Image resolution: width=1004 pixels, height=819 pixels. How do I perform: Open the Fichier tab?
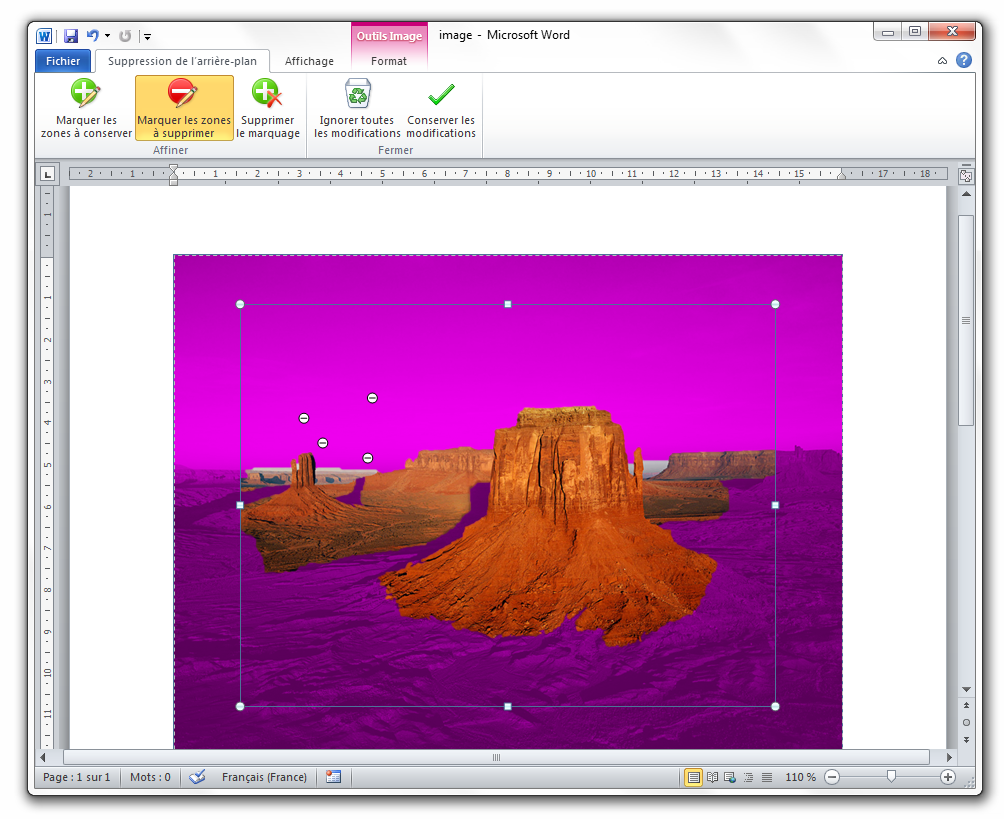click(x=63, y=61)
